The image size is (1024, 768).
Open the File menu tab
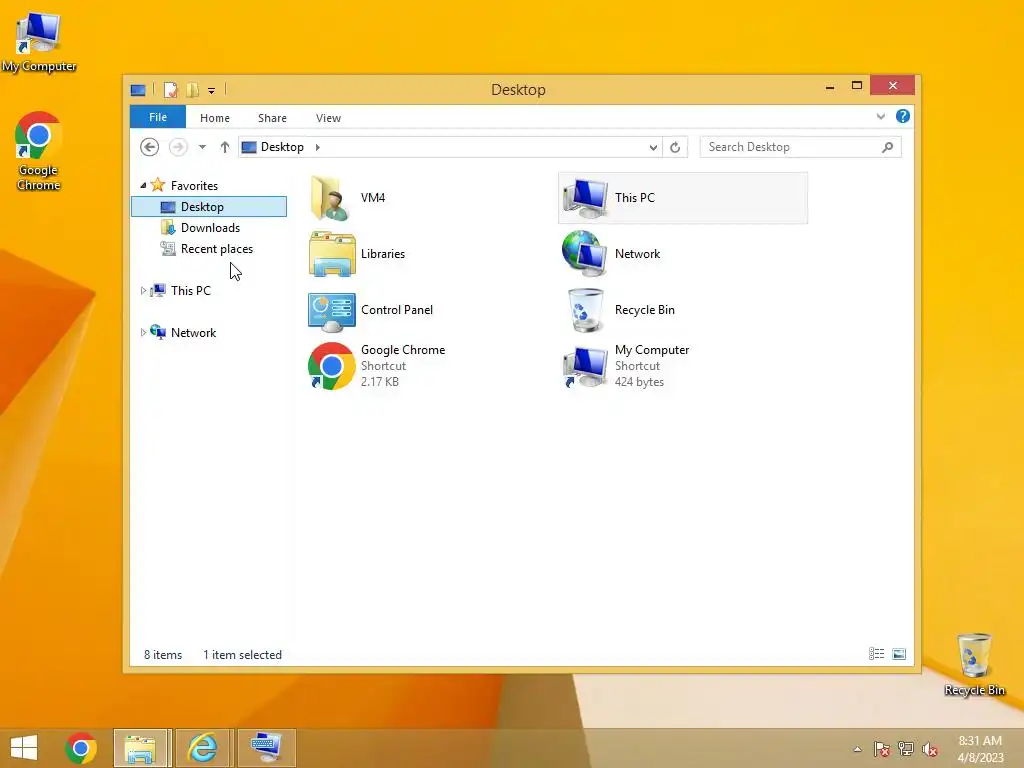(158, 117)
